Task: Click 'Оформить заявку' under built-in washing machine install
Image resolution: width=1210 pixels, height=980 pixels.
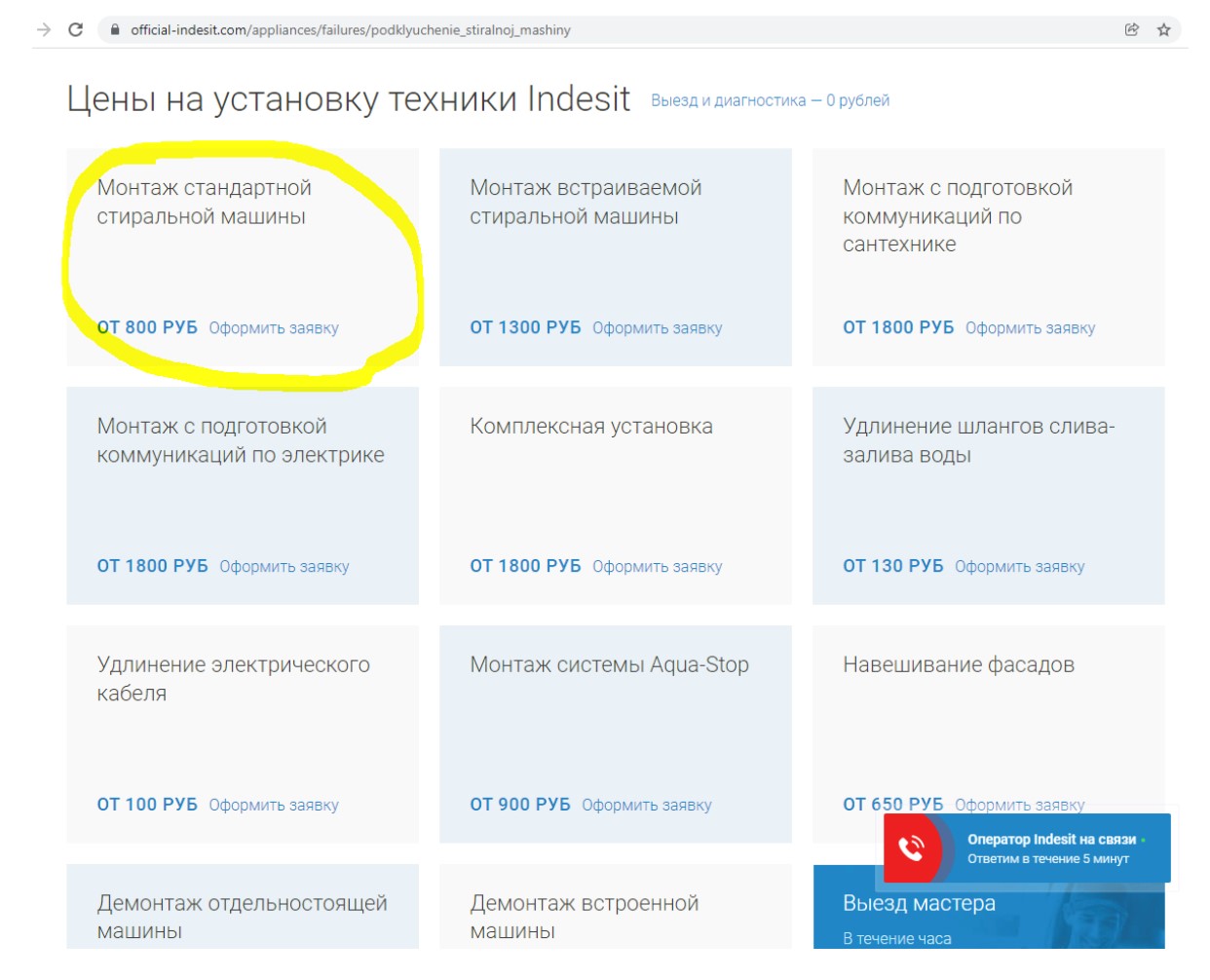Action: tap(657, 328)
